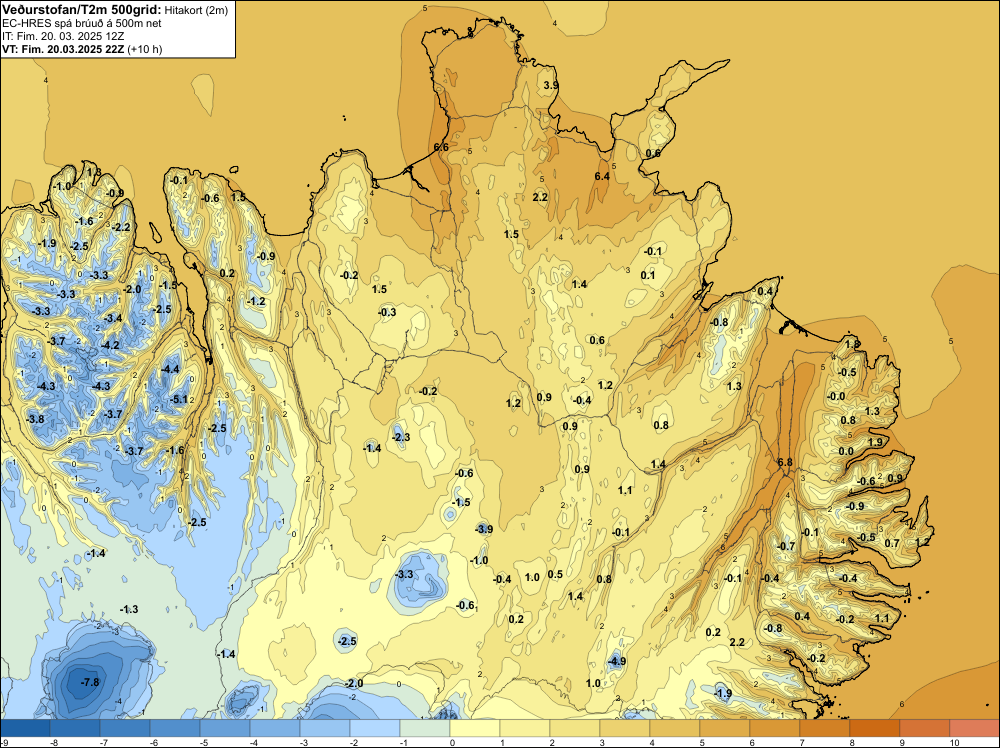Click the temperature value '-3.8'
The image size is (1000, 748).
[36, 419]
